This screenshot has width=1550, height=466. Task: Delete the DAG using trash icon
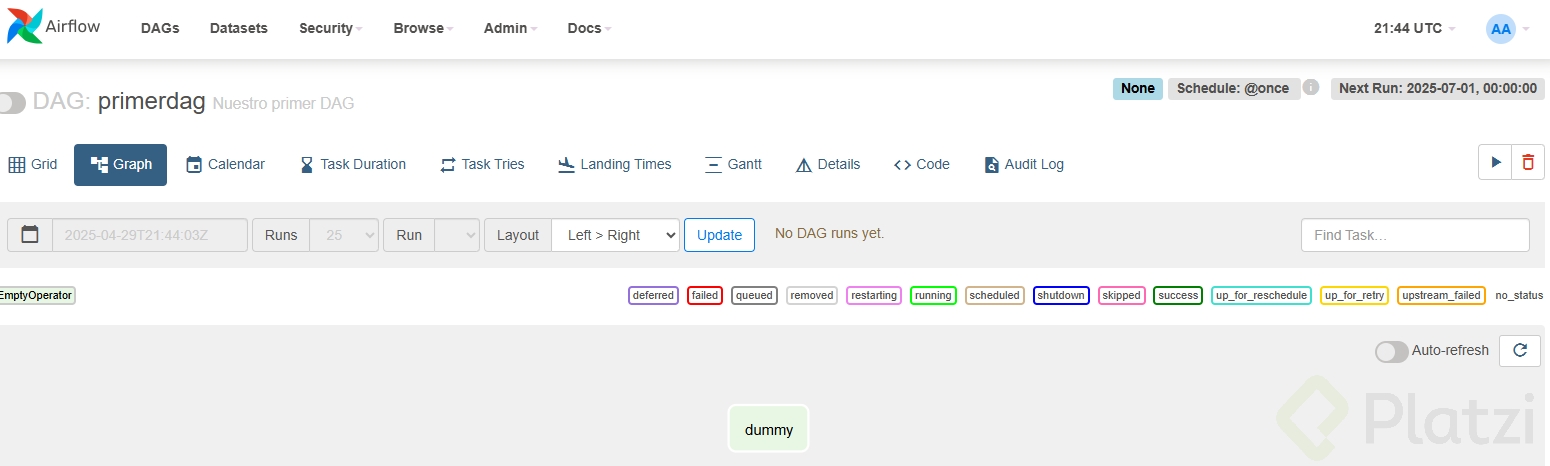pos(1528,162)
